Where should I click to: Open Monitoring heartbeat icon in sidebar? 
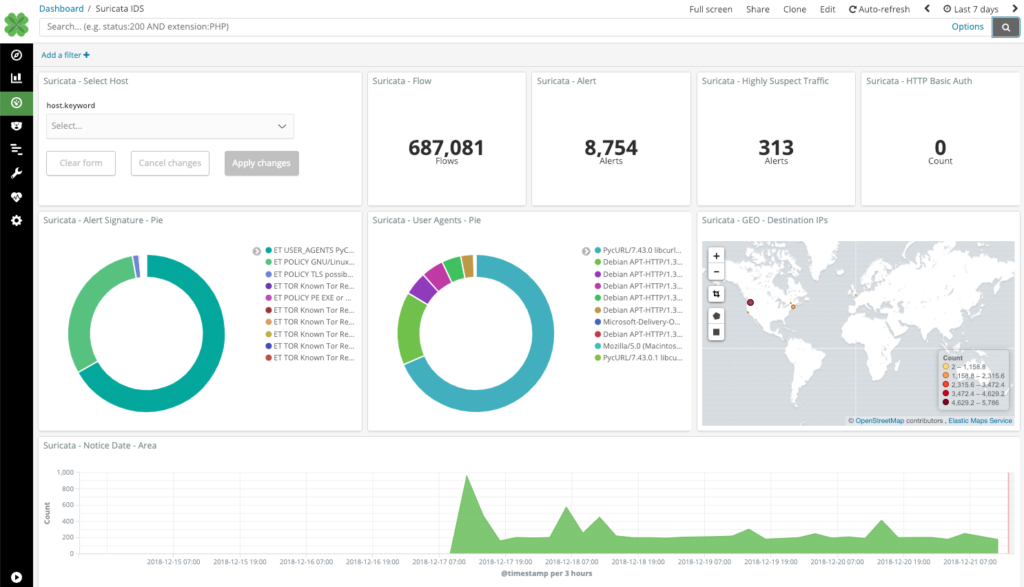click(16, 196)
